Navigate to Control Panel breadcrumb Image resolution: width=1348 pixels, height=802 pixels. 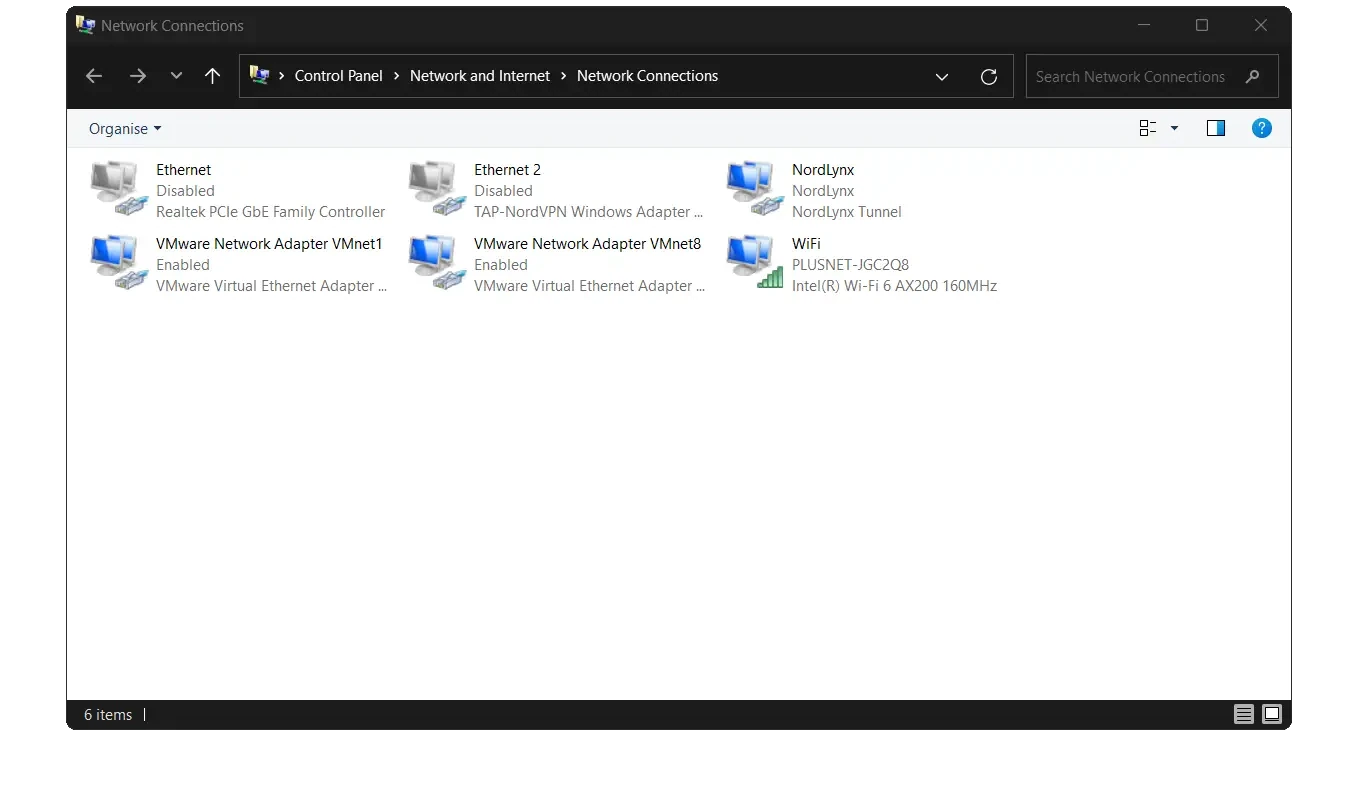(x=339, y=76)
